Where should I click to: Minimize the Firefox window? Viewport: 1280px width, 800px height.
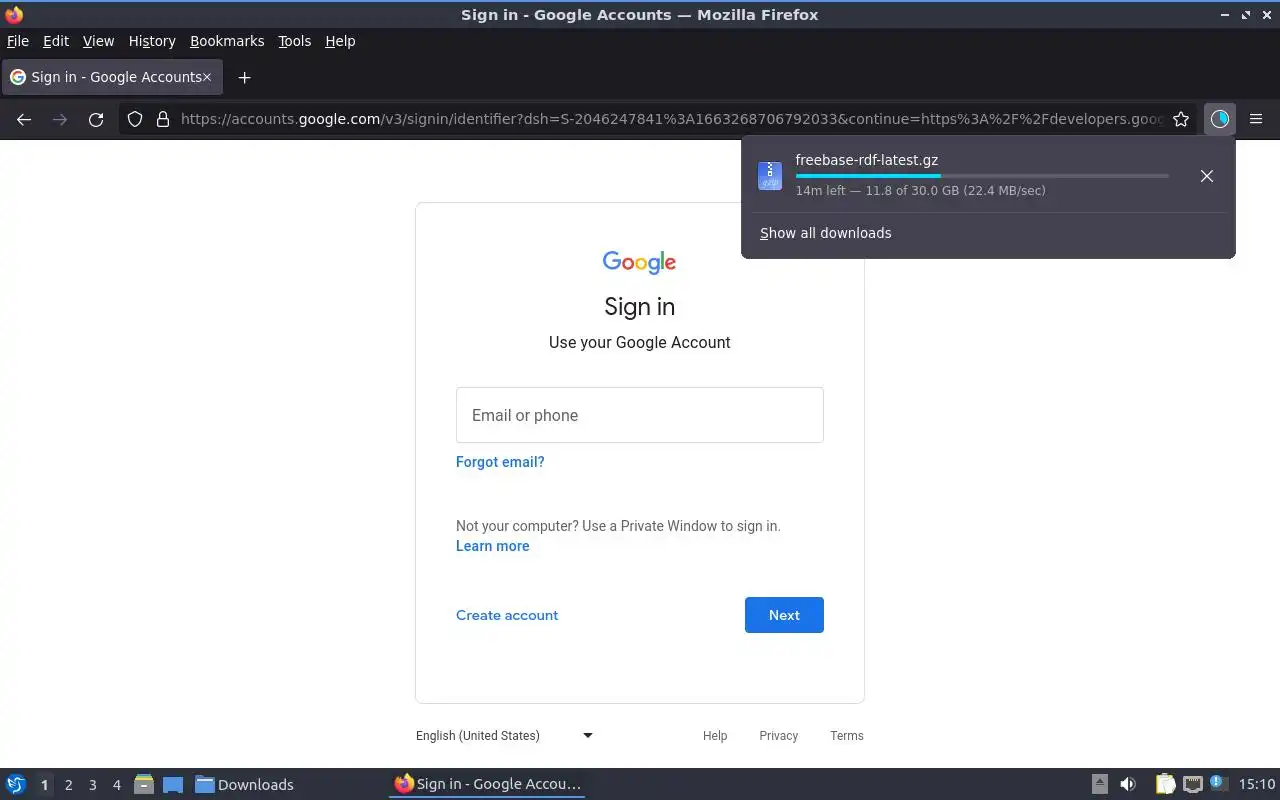click(1225, 15)
